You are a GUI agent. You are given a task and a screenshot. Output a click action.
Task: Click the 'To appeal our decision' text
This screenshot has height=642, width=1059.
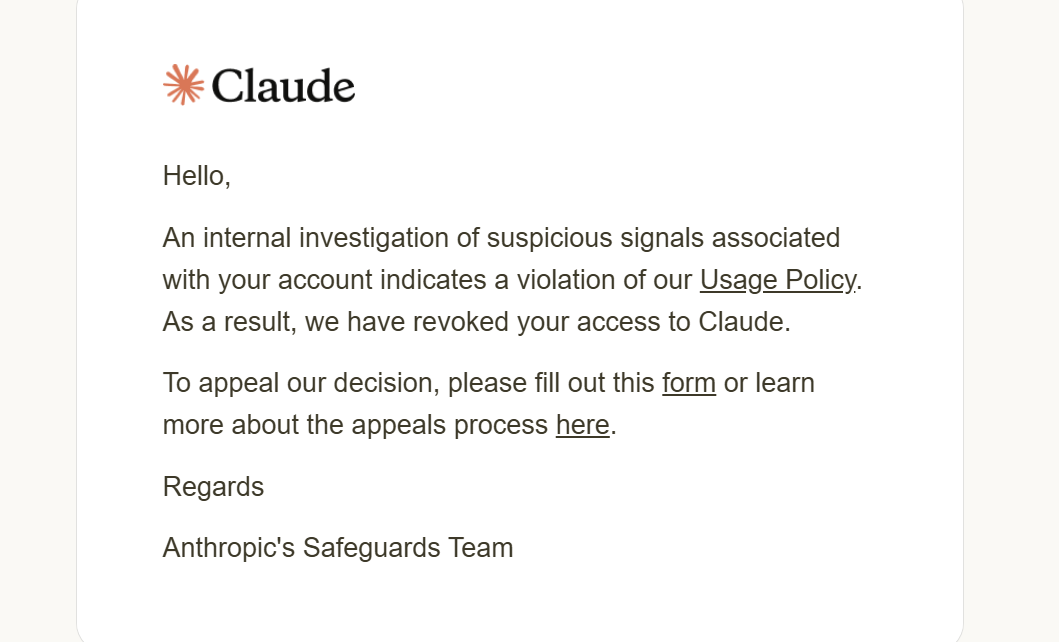click(x=301, y=383)
